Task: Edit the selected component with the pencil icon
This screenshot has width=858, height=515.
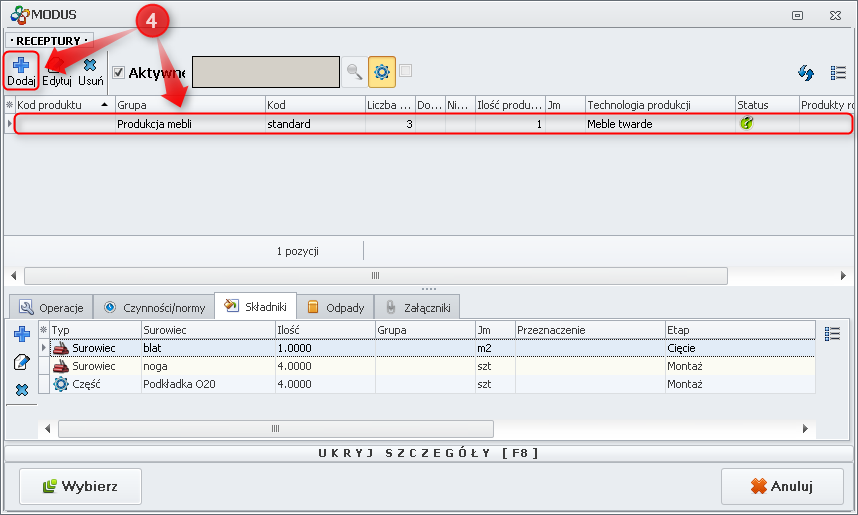Action: coord(22,361)
